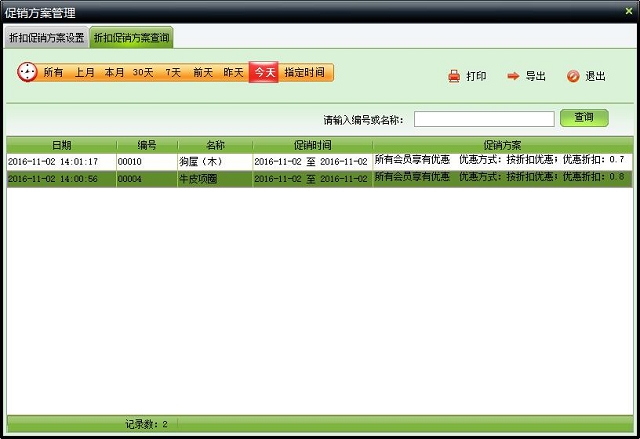Sort by 日期 column header
The image size is (640, 439).
point(62,145)
